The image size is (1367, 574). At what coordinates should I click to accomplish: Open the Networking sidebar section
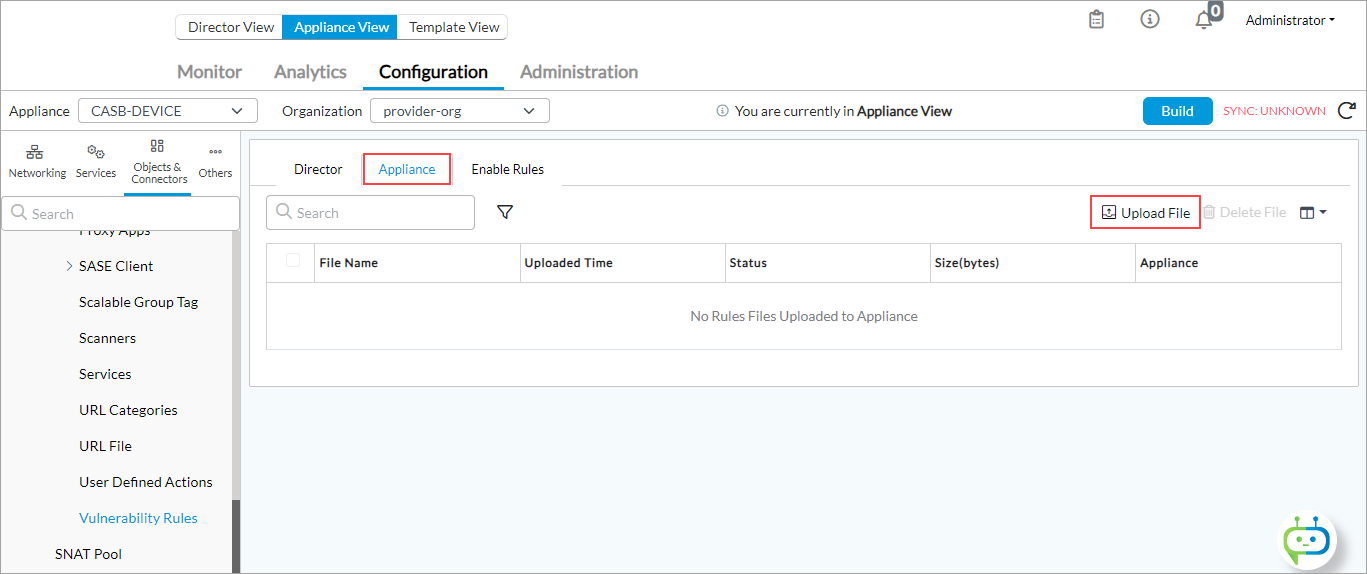point(37,161)
